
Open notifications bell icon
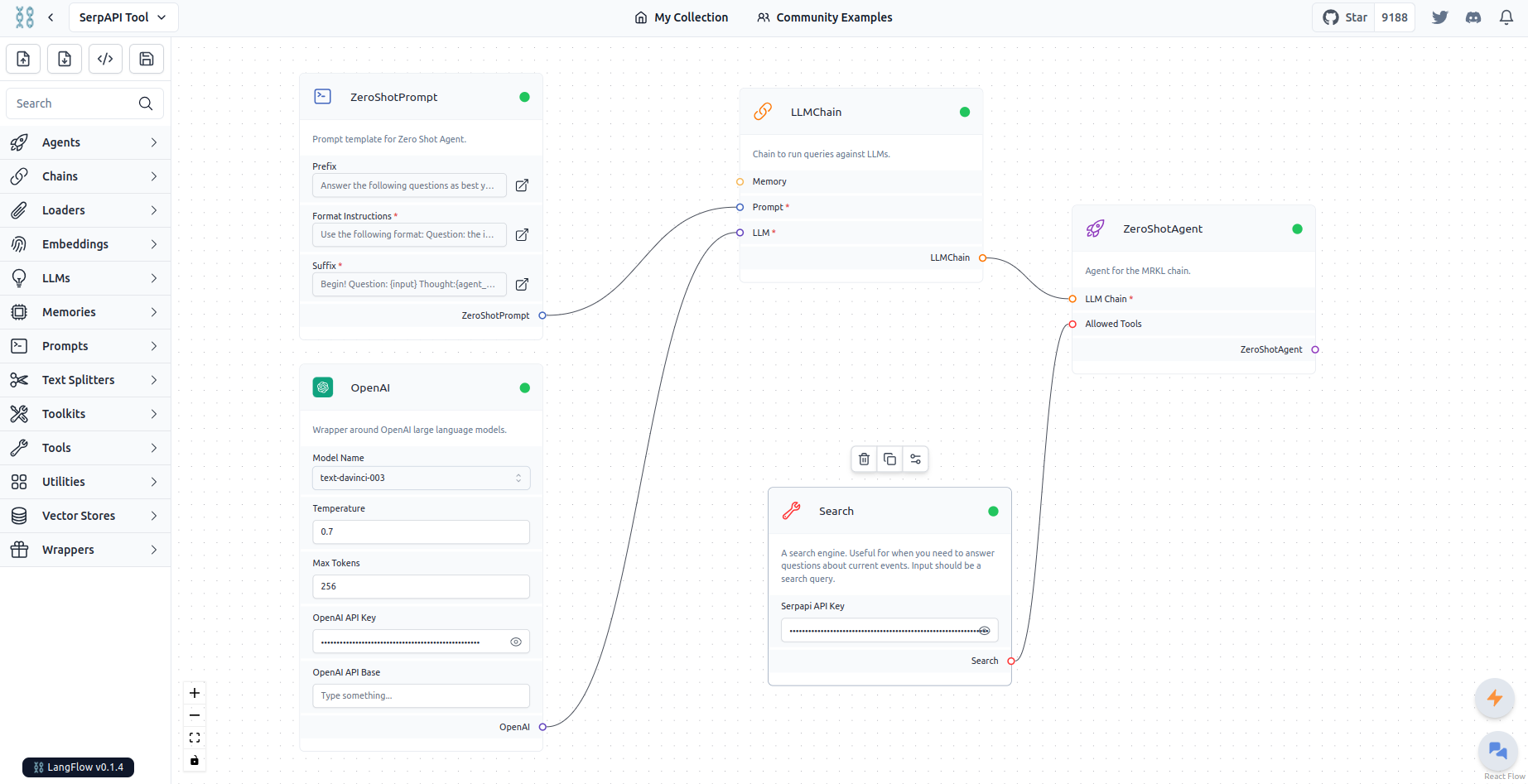[x=1506, y=17]
